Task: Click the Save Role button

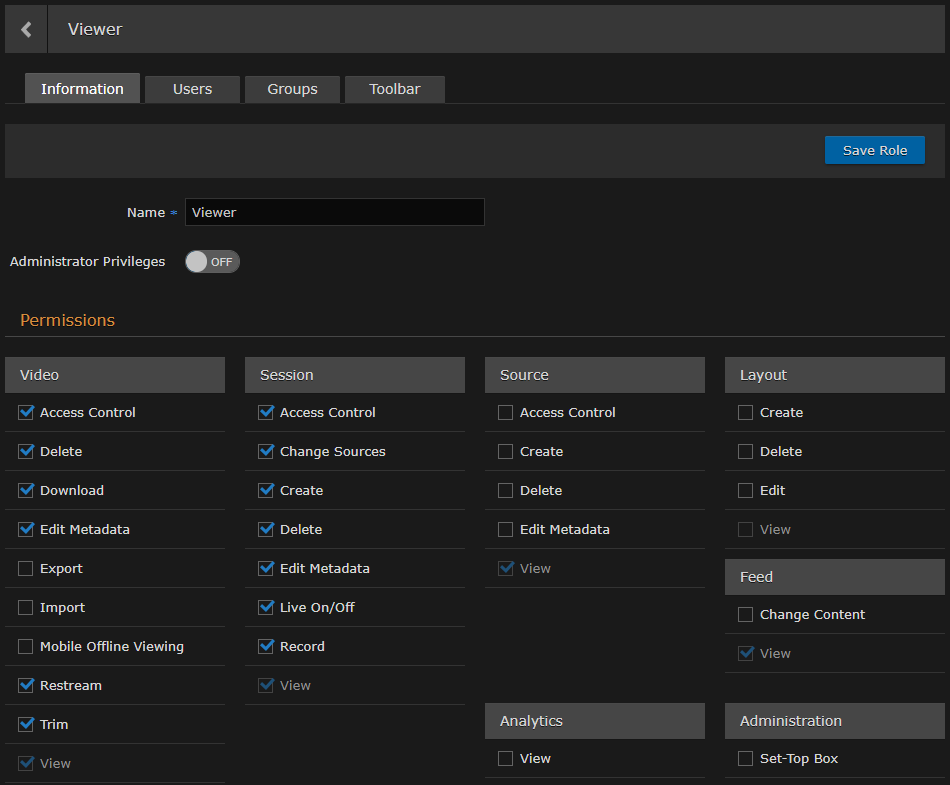Action: point(874,149)
